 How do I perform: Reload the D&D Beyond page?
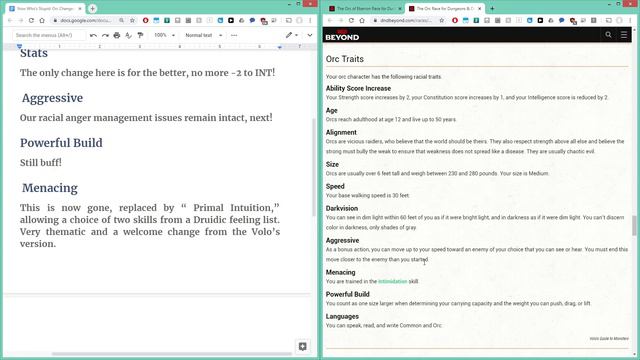click(x=351, y=20)
